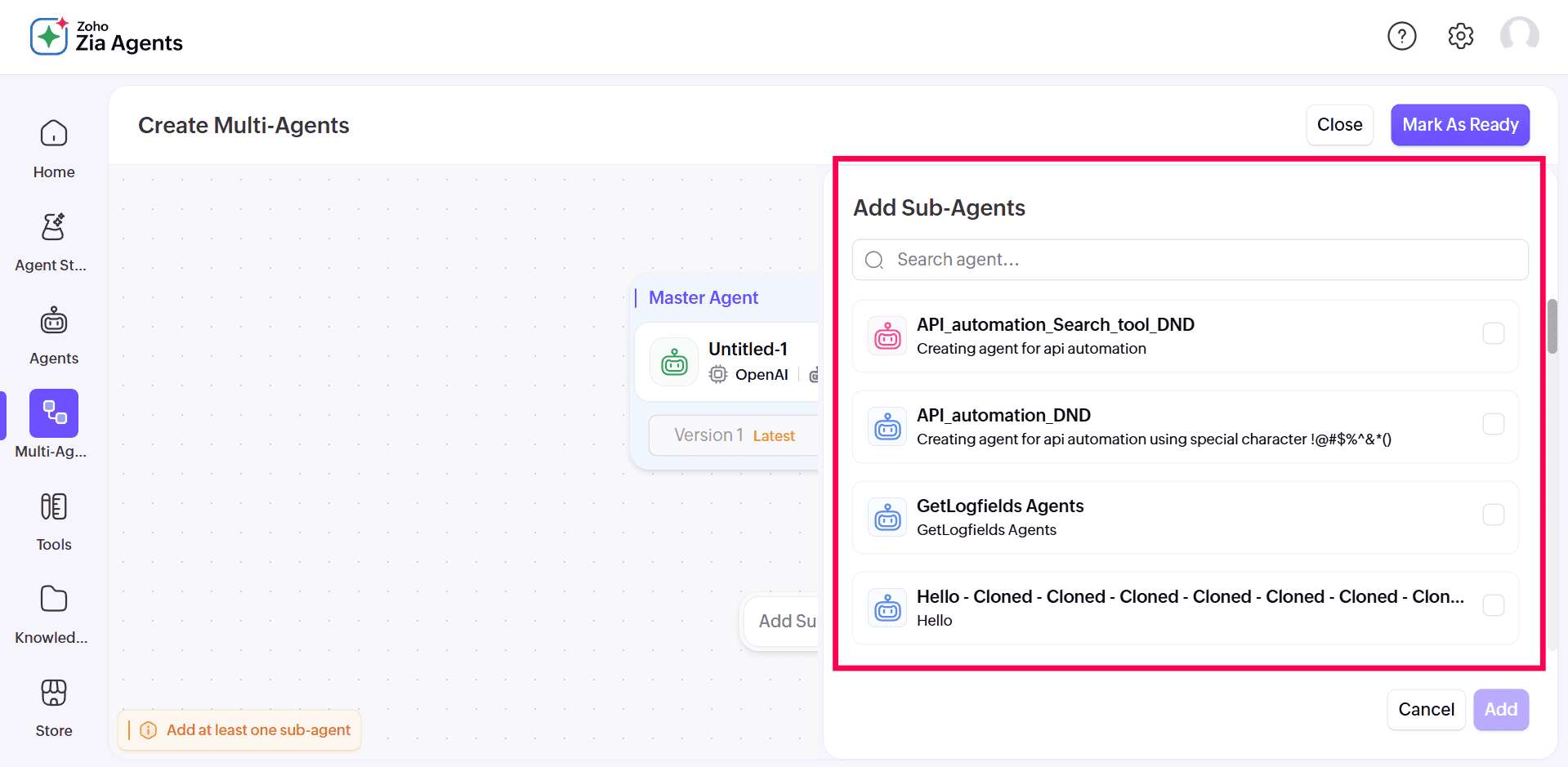
Task: Click the Zoho Zia Agents logo
Action: (106, 37)
